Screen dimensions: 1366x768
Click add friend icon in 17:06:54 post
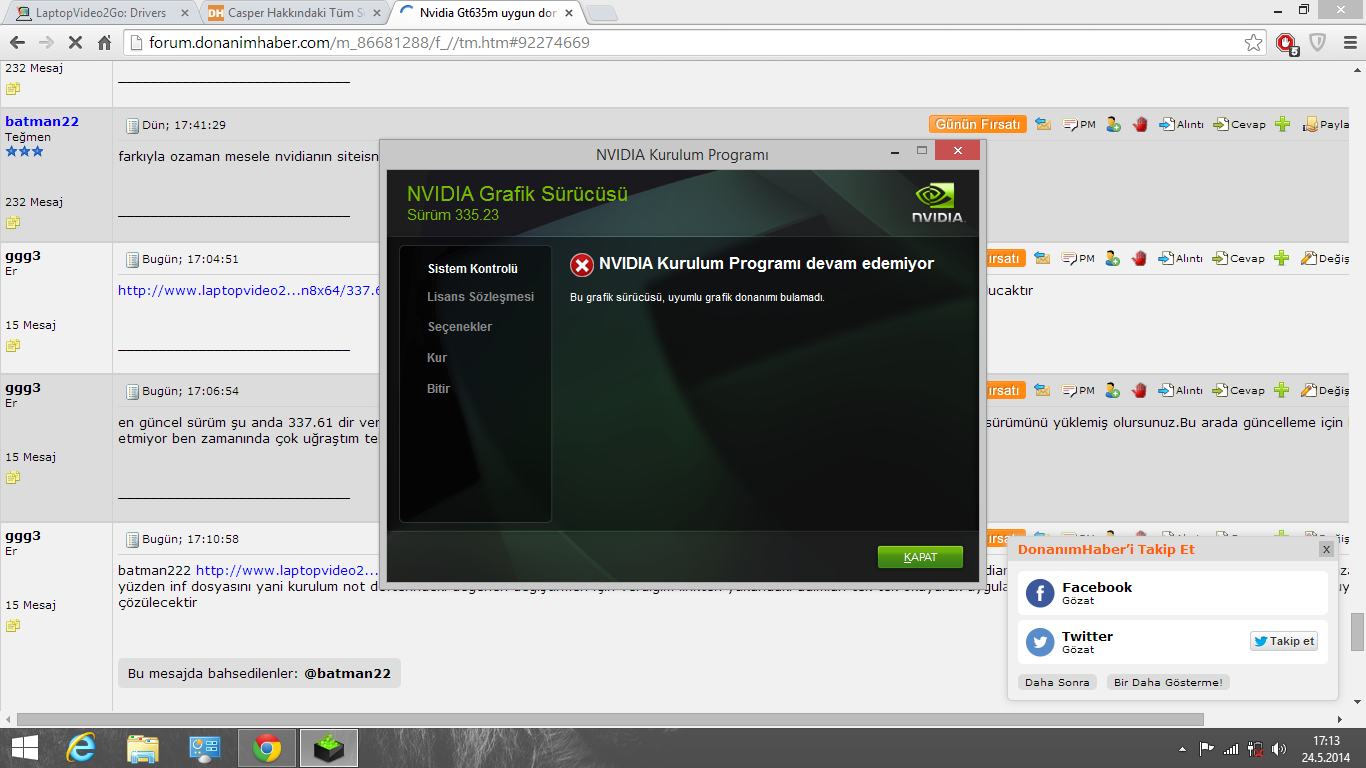[1113, 390]
